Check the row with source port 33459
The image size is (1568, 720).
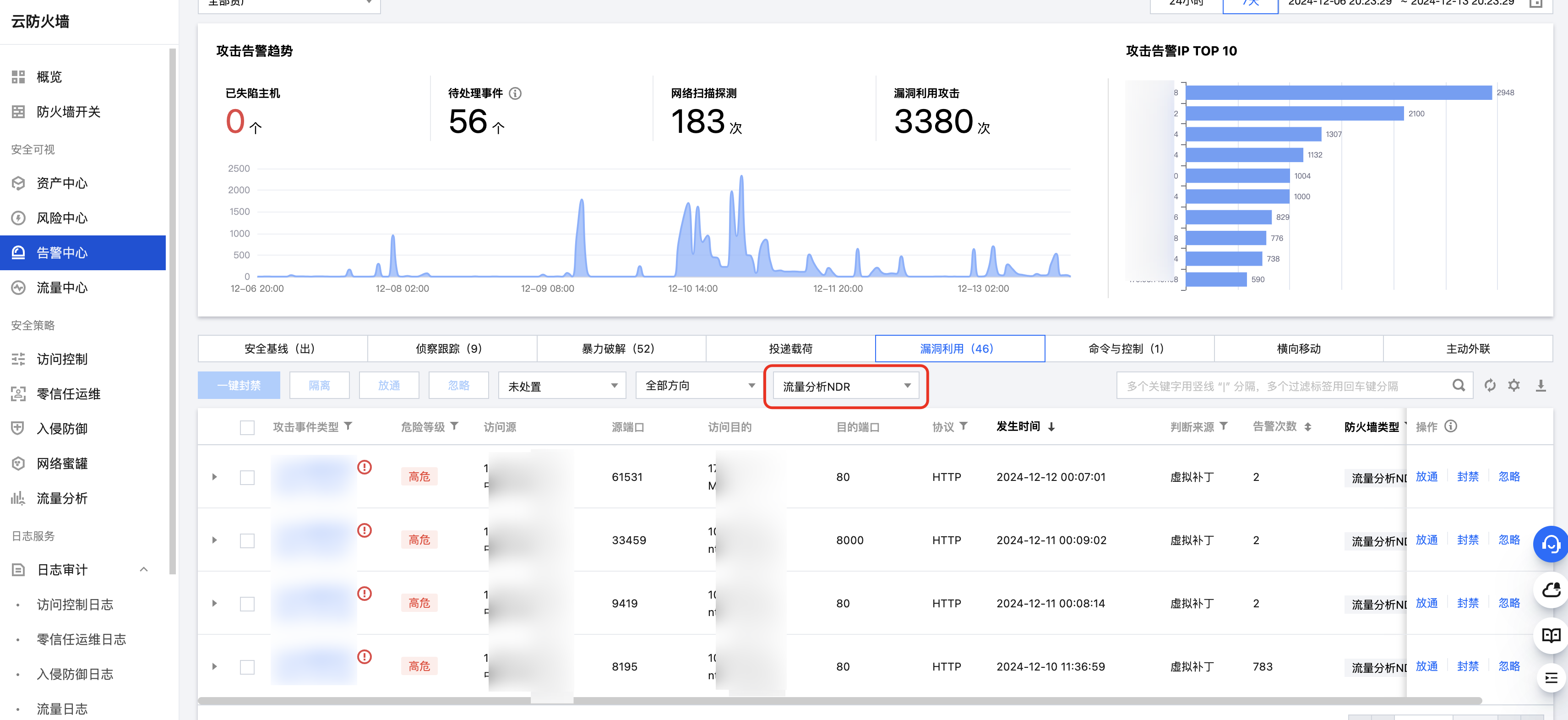[247, 540]
